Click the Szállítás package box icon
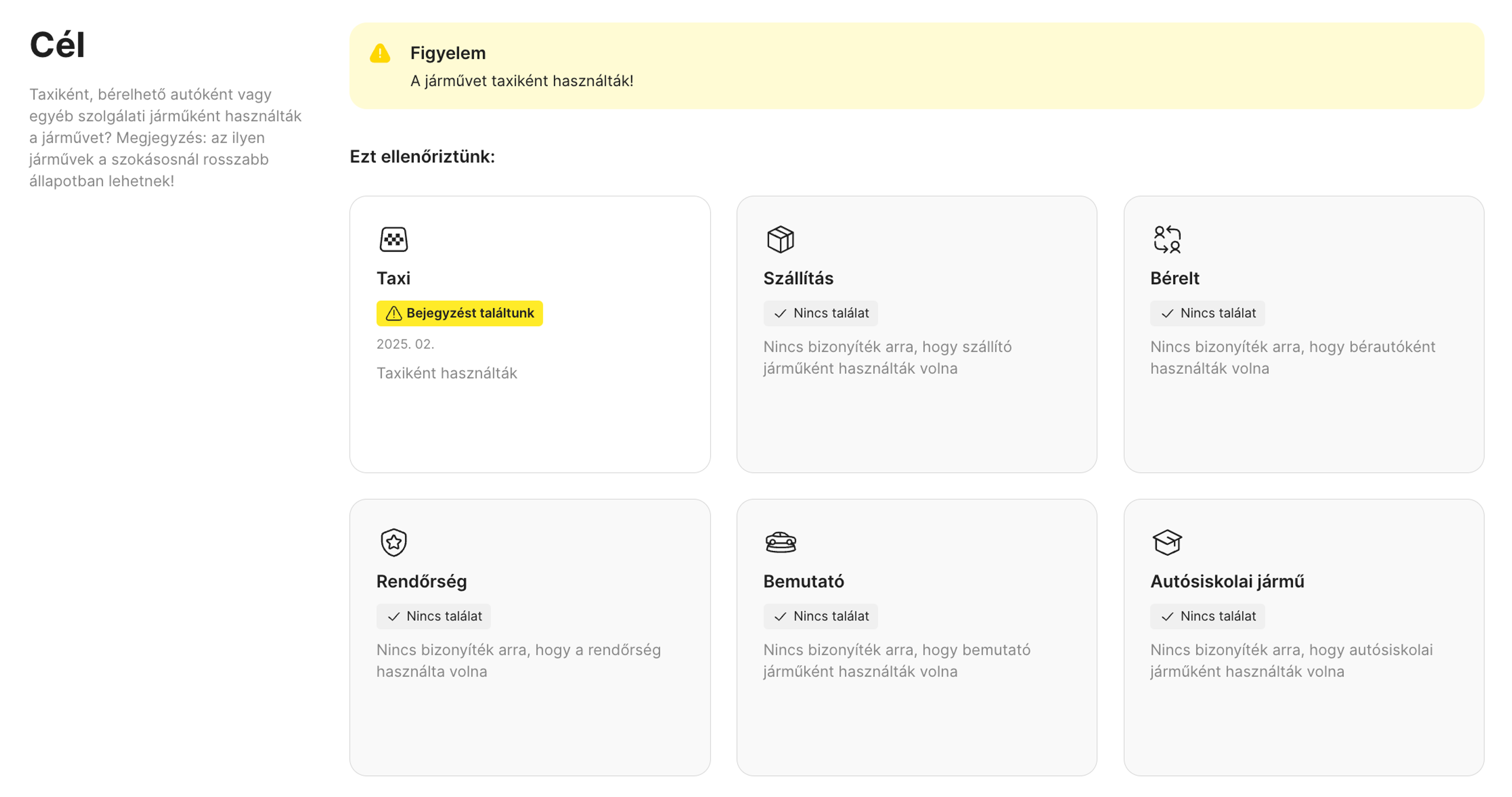The width and height of the screenshot is (1512, 797). coord(780,239)
